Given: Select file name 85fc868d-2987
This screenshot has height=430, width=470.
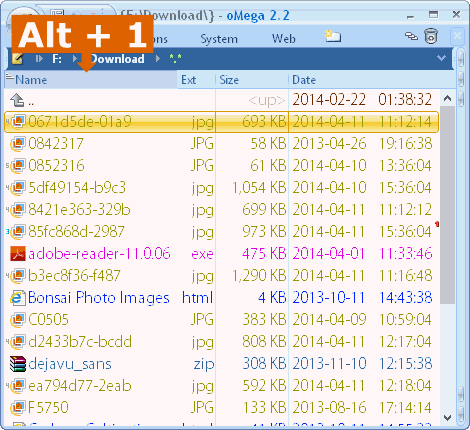Looking at the screenshot, I should click(76, 232).
